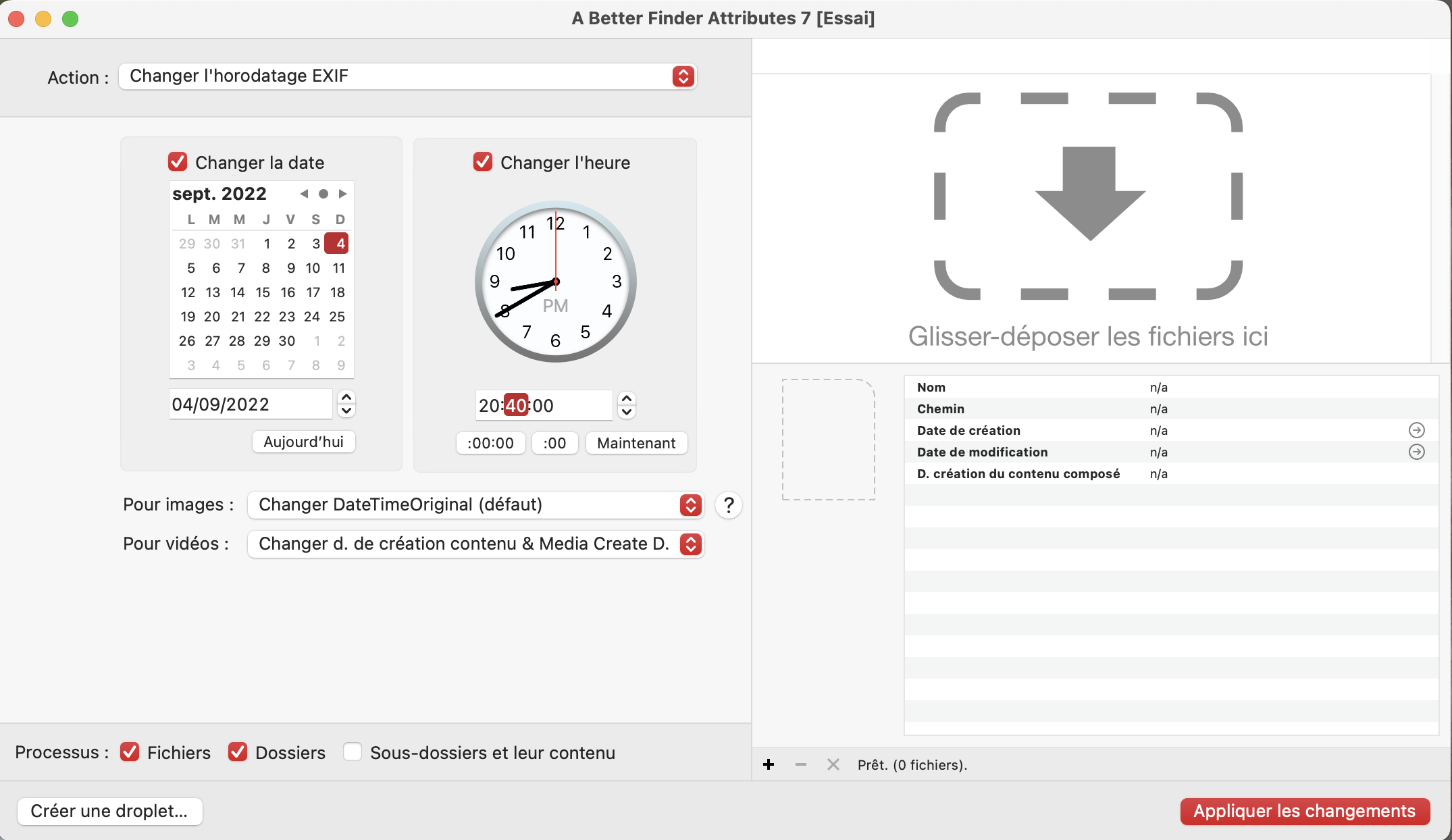Click the plus icon to add files
The height and width of the screenshot is (840, 1452).
[769, 764]
